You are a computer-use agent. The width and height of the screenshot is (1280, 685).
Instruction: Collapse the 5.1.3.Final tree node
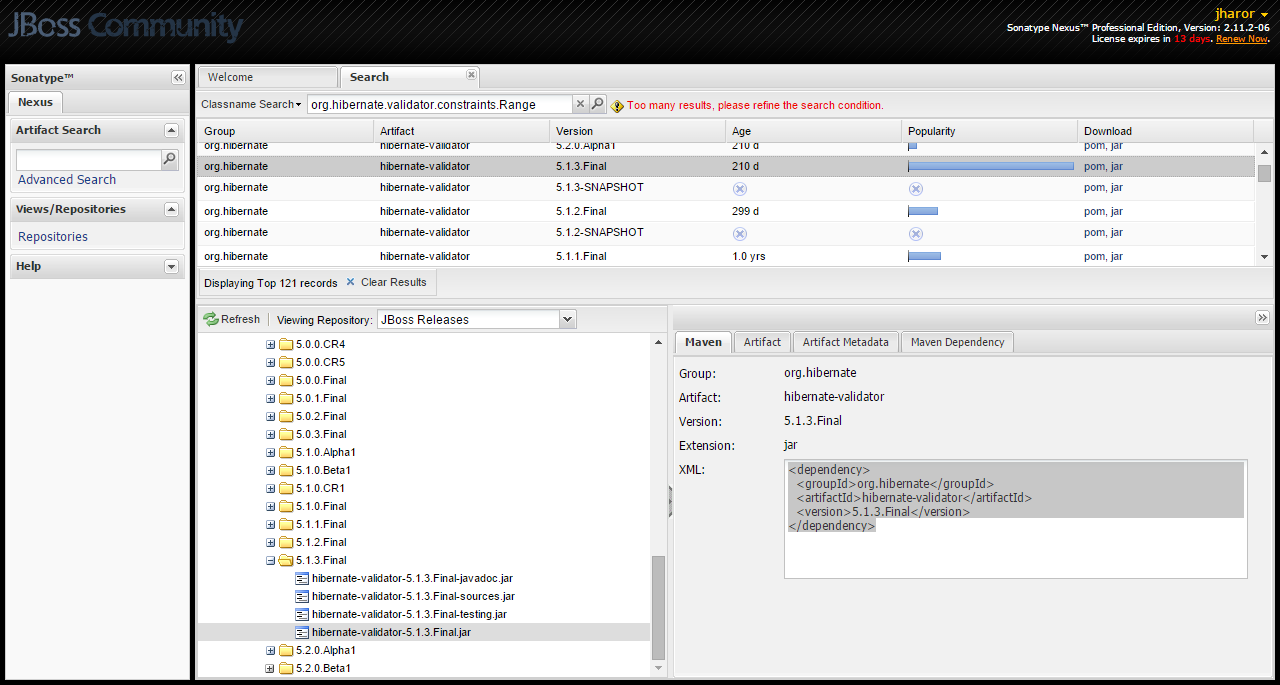(270, 560)
